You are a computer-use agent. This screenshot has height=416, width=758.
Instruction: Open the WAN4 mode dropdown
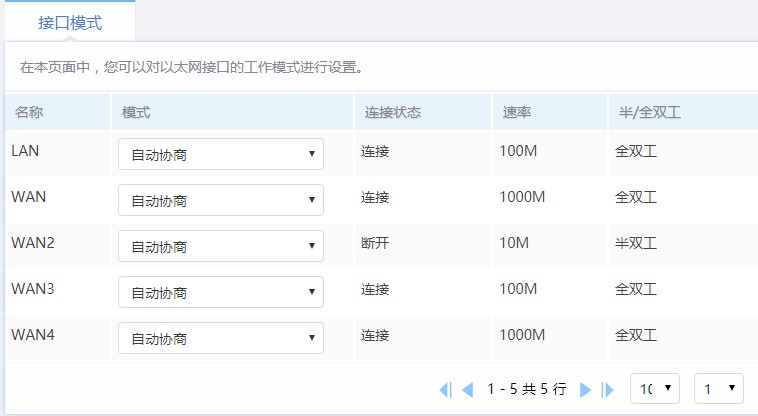[220, 338]
